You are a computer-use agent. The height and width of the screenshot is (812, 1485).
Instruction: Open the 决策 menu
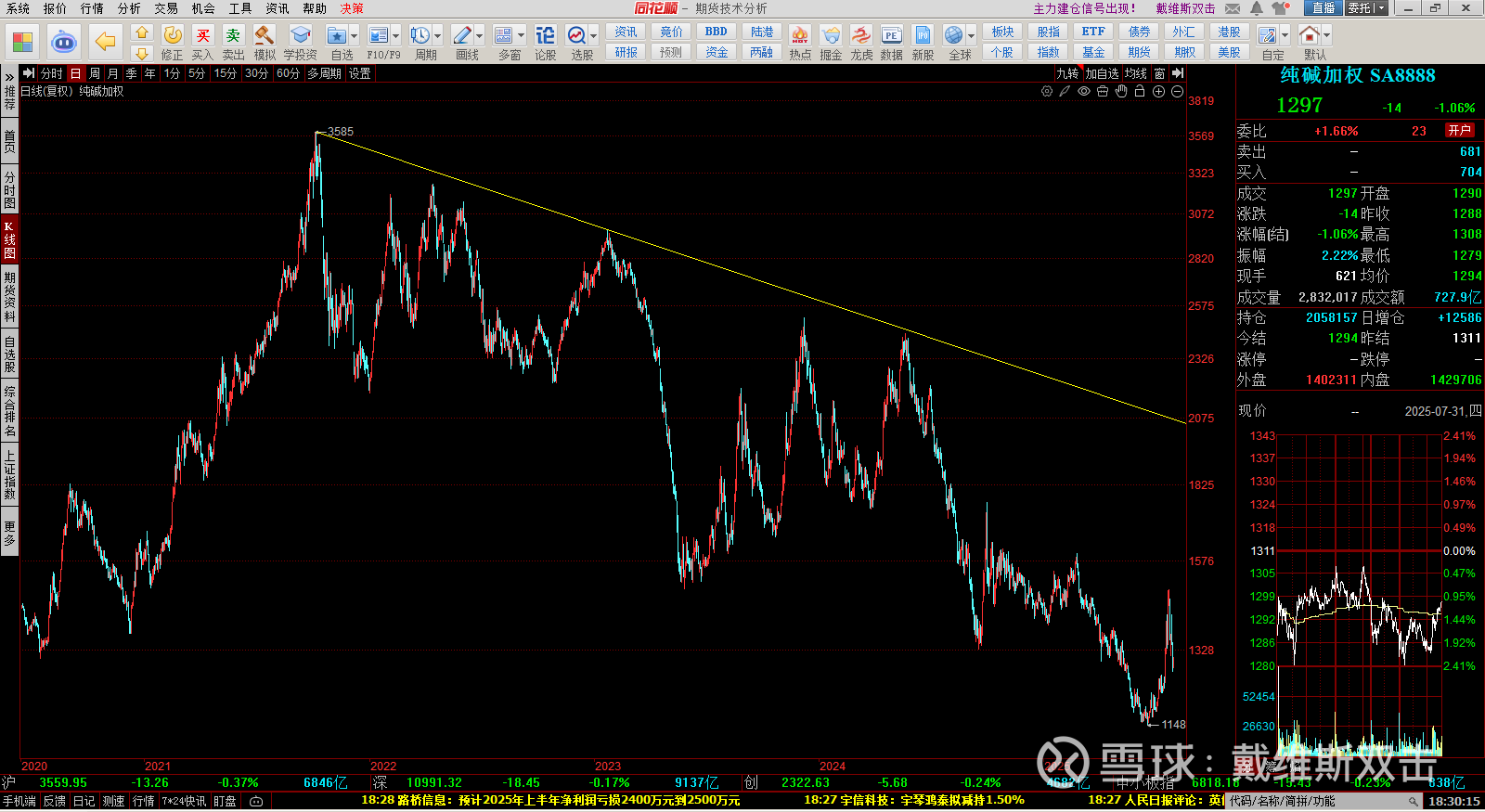pos(352,8)
